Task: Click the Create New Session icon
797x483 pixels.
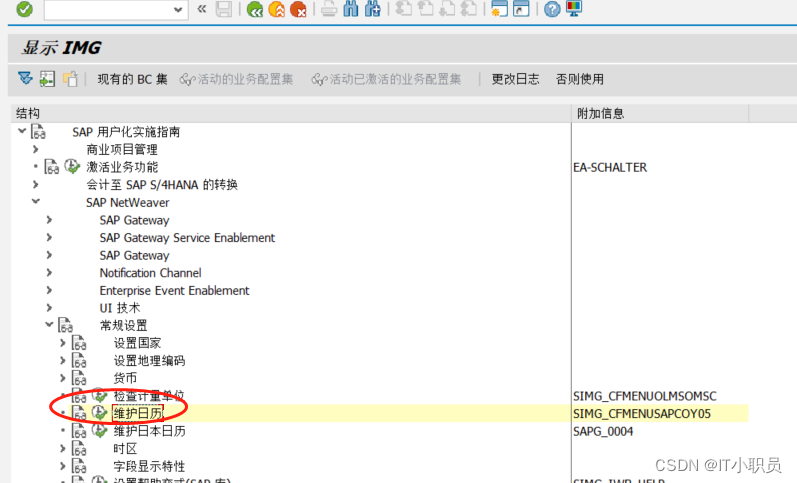Action: (499, 9)
